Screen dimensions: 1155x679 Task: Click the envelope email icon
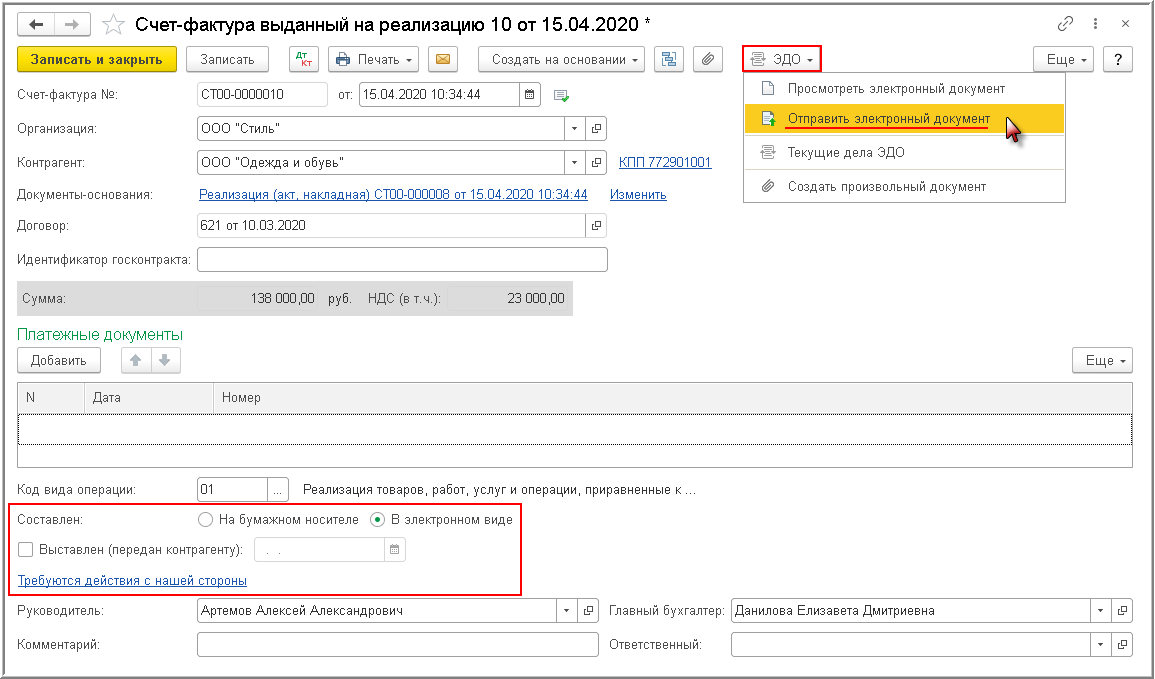[x=442, y=60]
